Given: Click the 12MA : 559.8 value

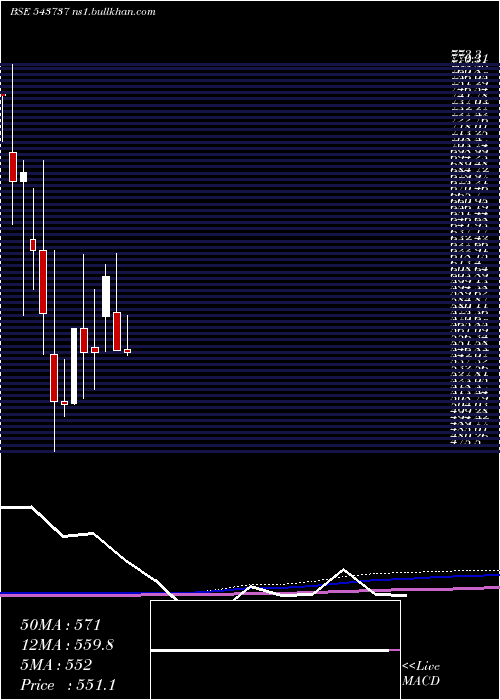Looking at the screenshot, I should coord(67,645).
